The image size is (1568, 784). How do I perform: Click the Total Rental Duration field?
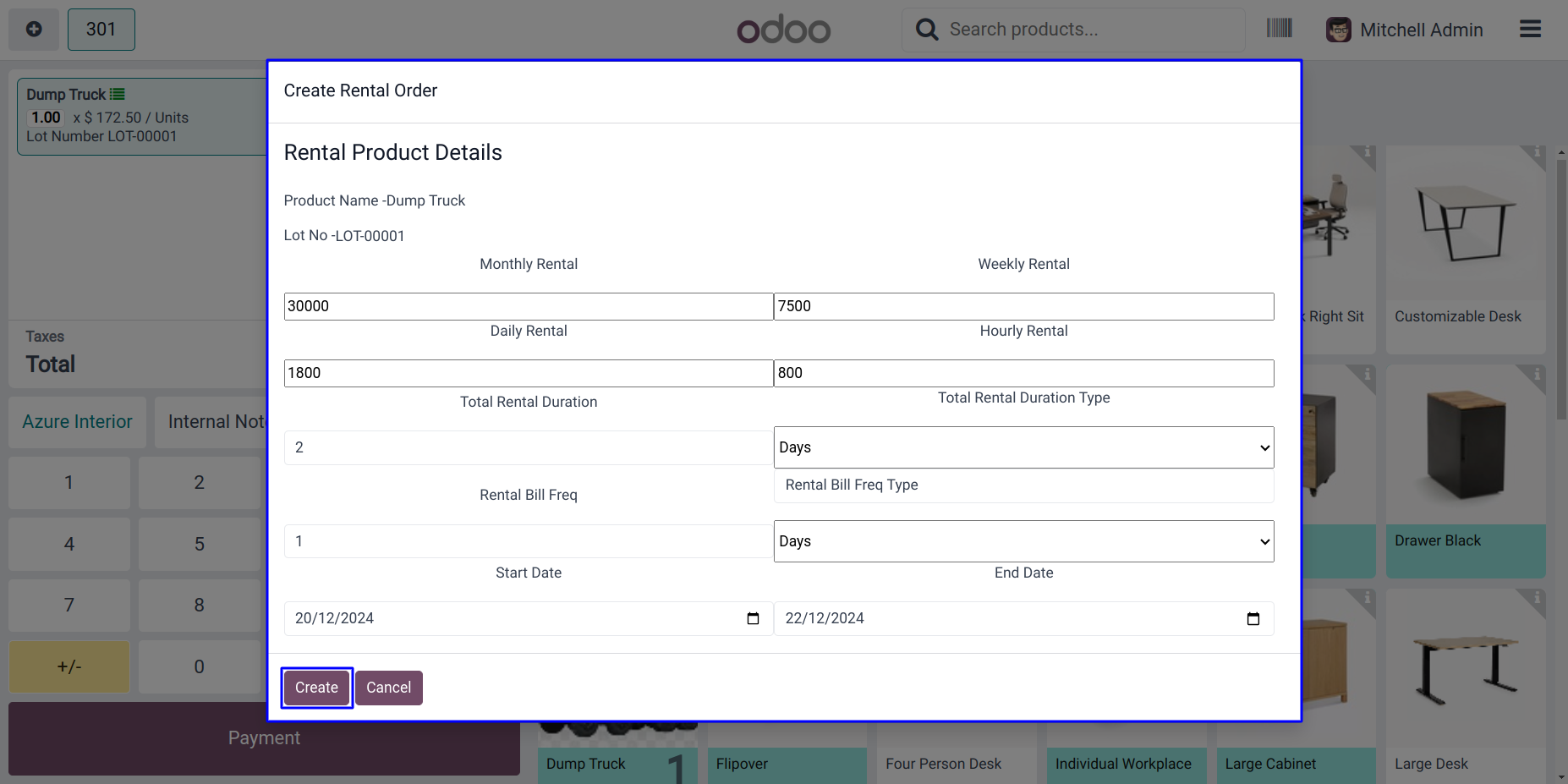pos(528,447)
